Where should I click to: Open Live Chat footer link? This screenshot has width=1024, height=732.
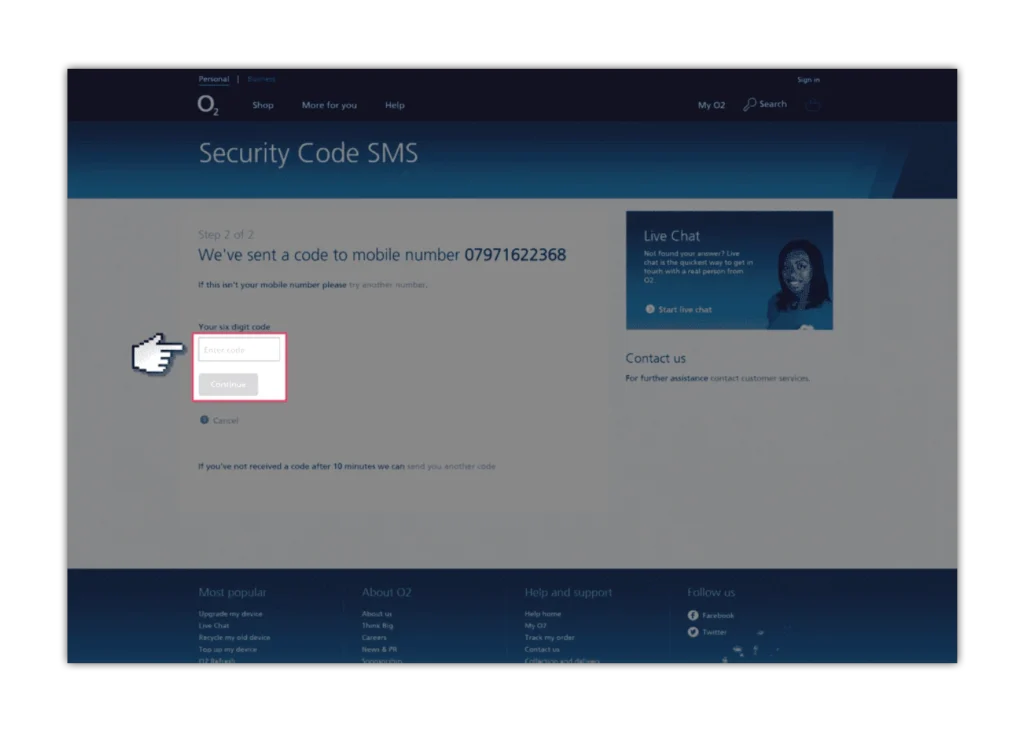point(214,626)
